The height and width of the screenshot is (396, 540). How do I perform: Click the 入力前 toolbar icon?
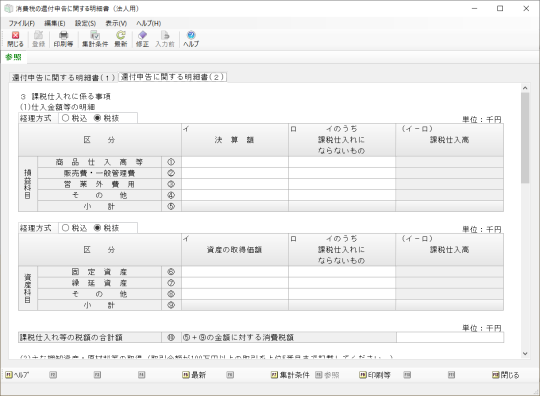tap(165, 39)
